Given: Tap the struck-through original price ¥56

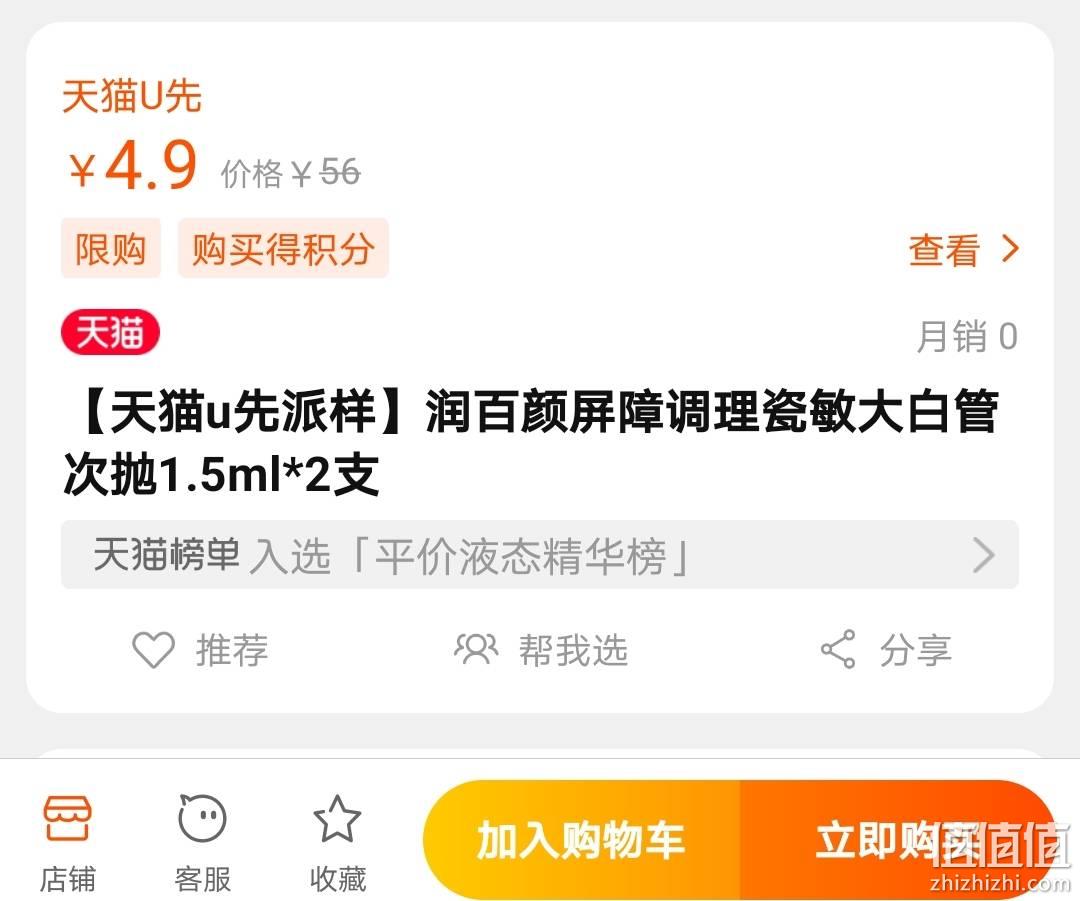Looking at the screenshot, I should point(325,172).
